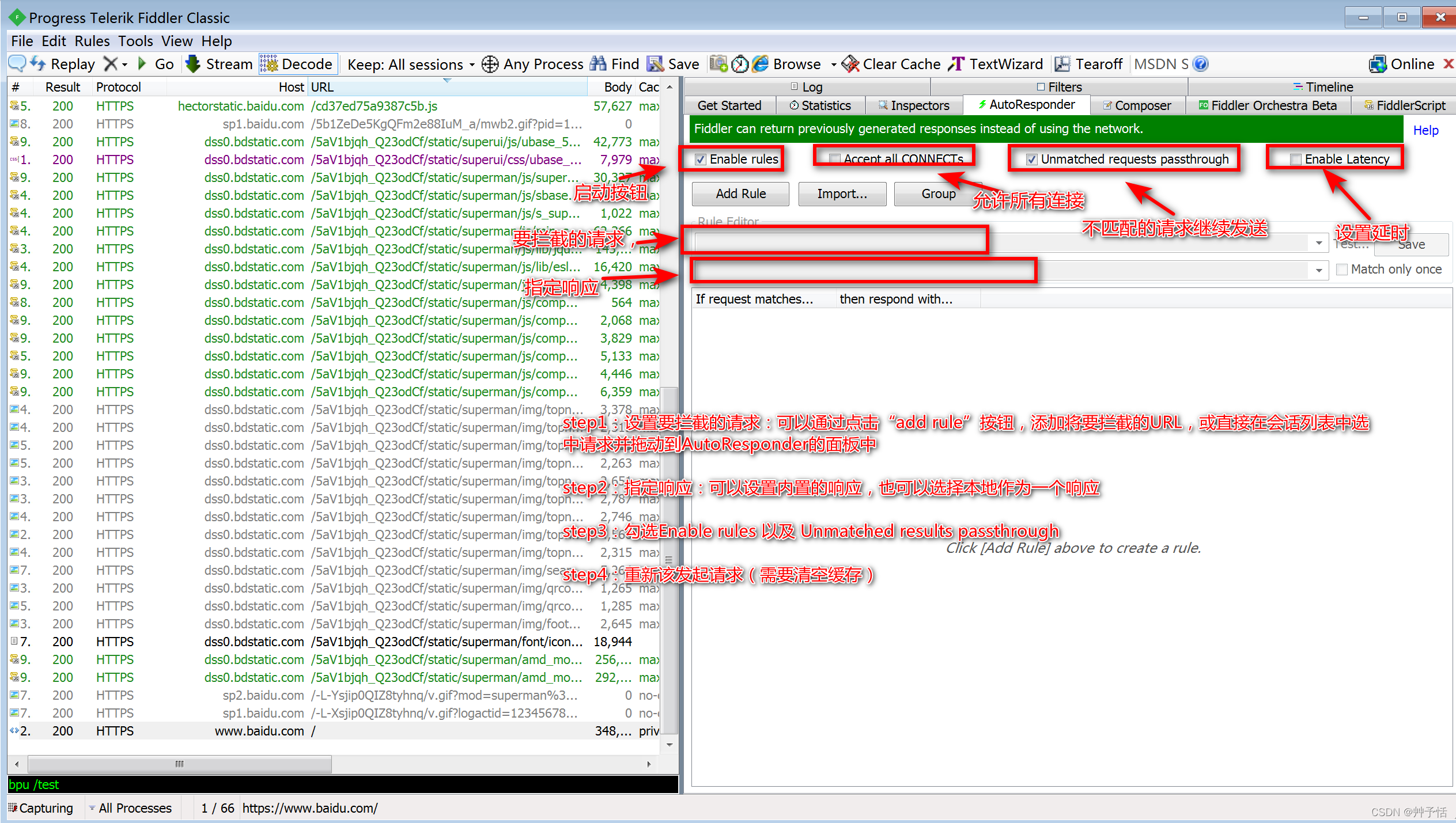The image size is (1456, 823).
Task: Click the Capturing status bar indicator
Action: coord(41,808)
